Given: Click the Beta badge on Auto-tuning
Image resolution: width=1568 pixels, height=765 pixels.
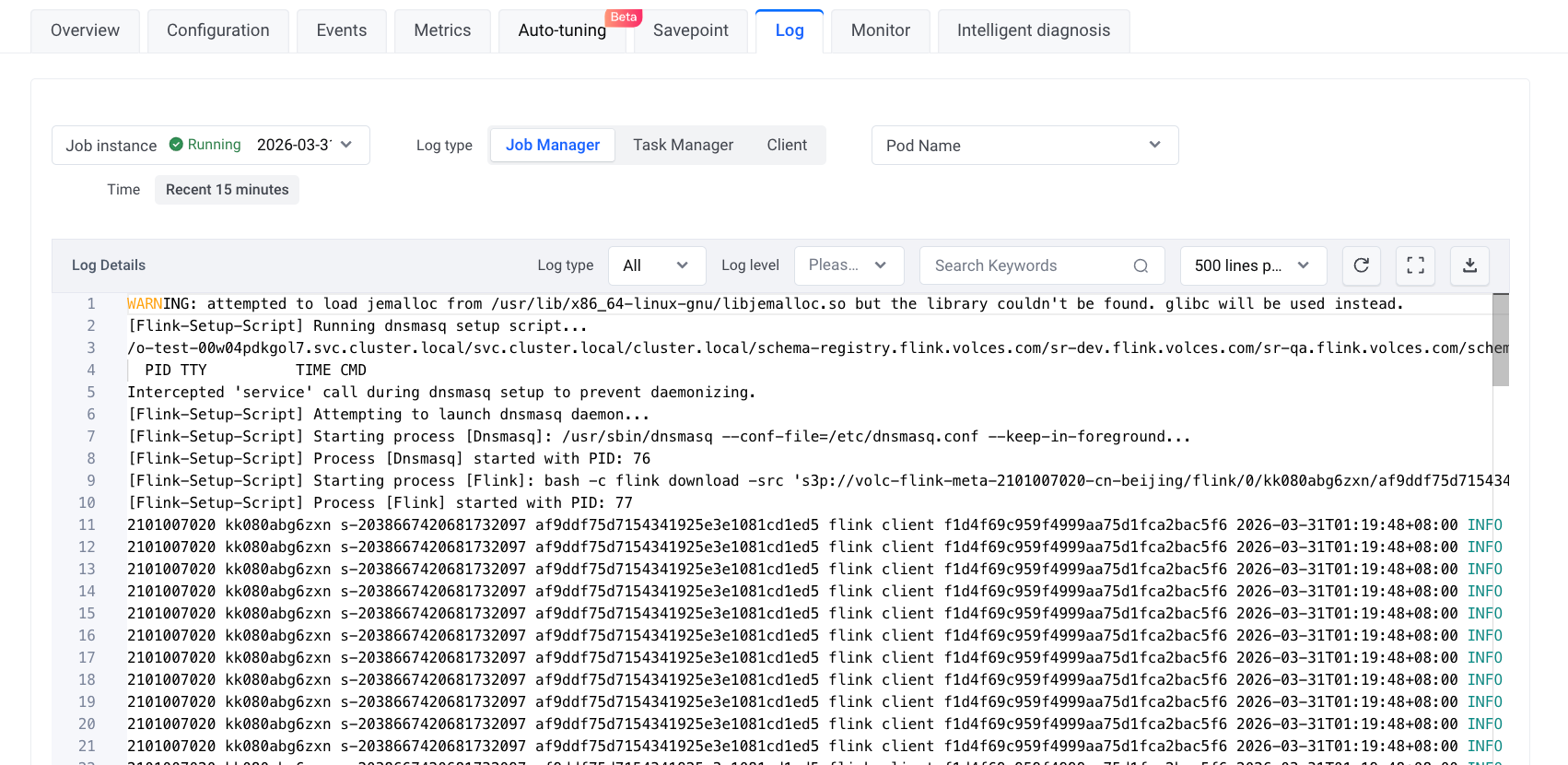Looking at the screenshot, I should 624,18.
